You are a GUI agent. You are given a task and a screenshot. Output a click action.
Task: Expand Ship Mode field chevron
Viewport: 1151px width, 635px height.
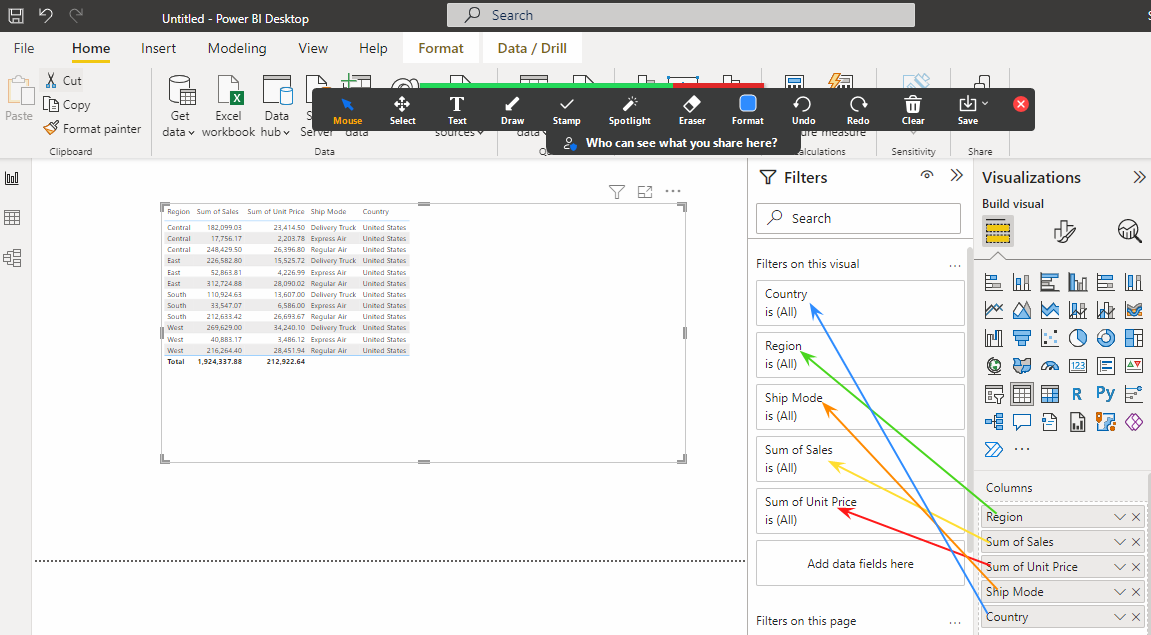(x=1119, y=592)
